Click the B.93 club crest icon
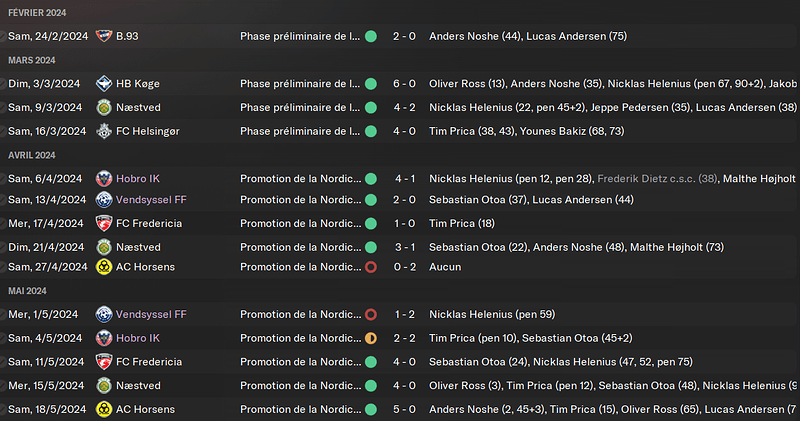This screenshot has width=800, height=421. [104, 36]
